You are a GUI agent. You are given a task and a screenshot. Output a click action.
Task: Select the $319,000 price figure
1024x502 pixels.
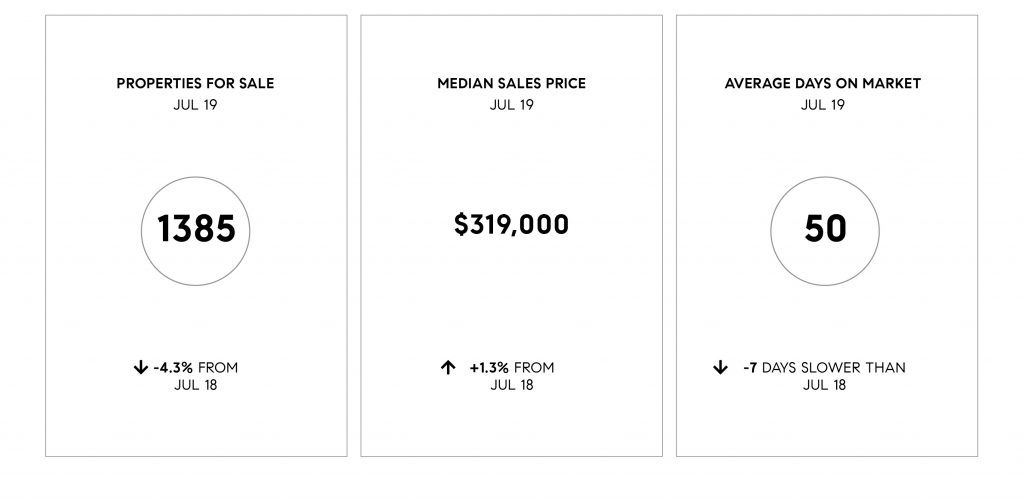[x=511, y=225]
